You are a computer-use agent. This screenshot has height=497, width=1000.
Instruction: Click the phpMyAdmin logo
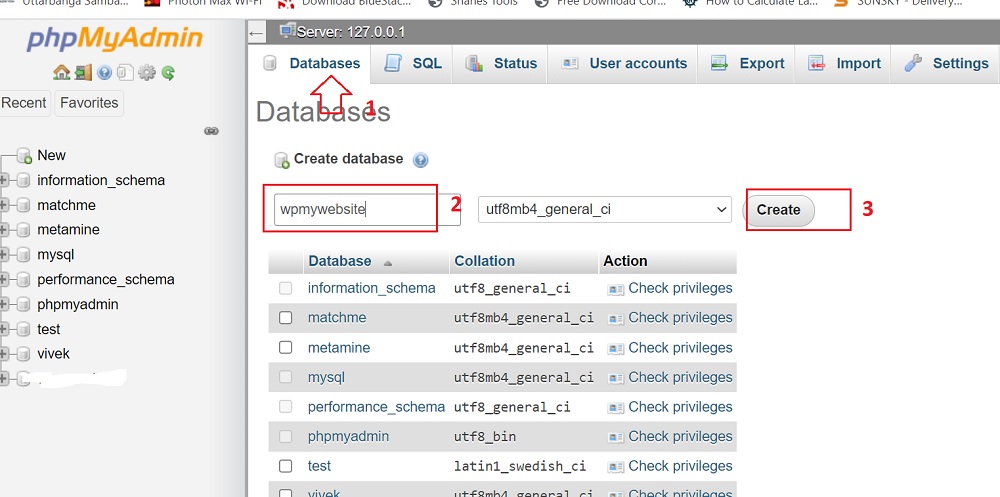(x=115, y=40)
